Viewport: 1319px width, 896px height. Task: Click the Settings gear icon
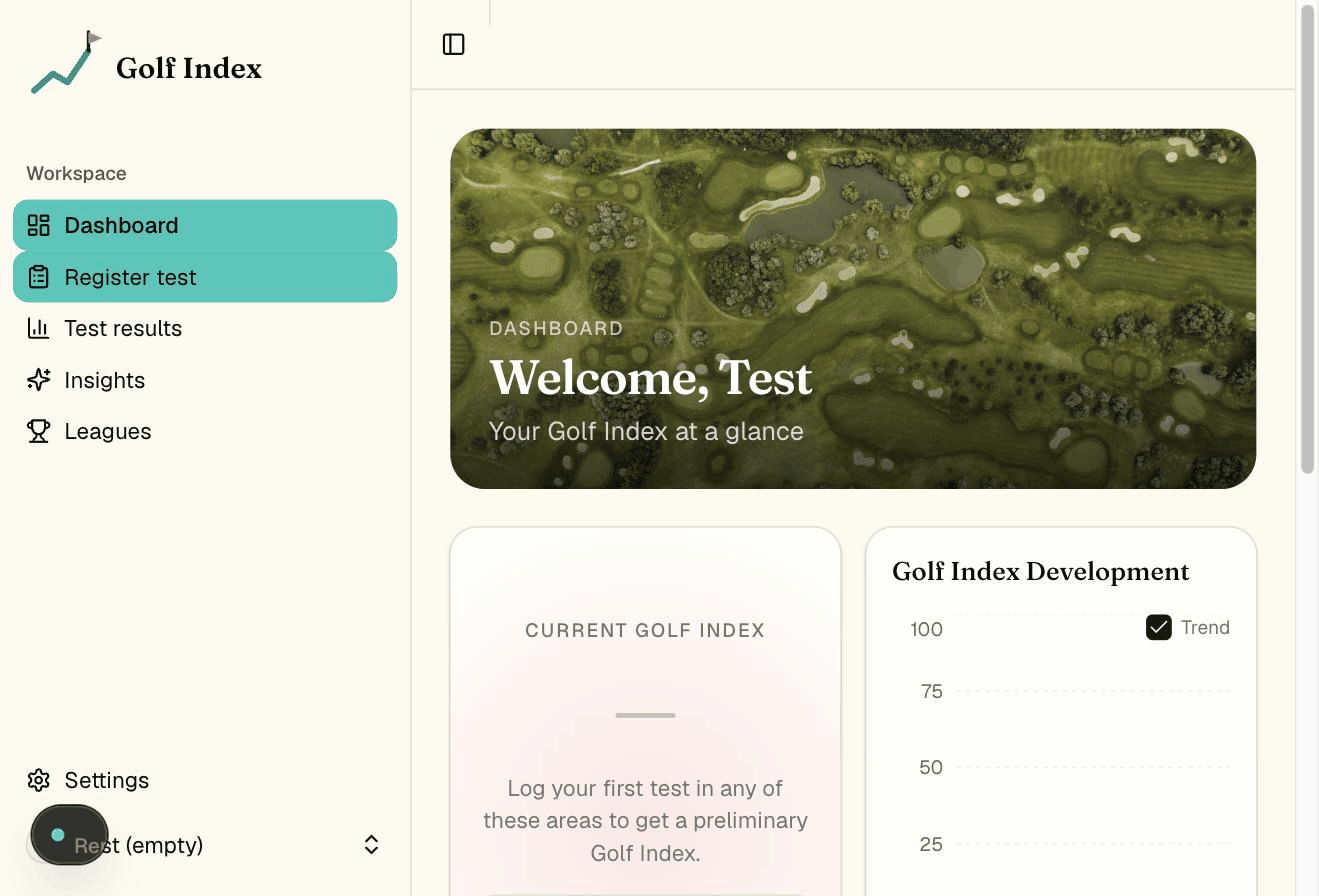coord(38,780)
